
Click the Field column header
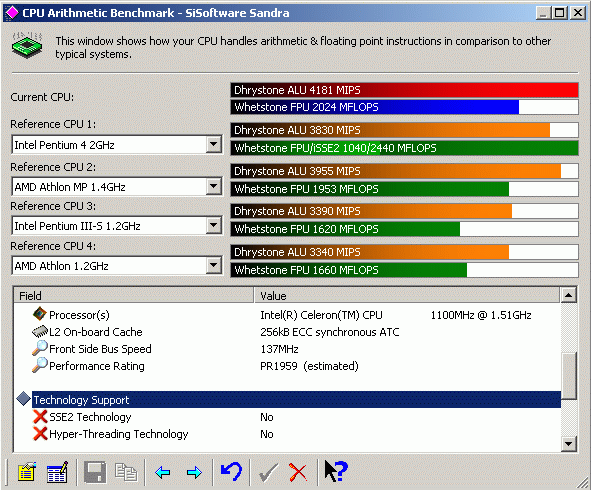133,296
